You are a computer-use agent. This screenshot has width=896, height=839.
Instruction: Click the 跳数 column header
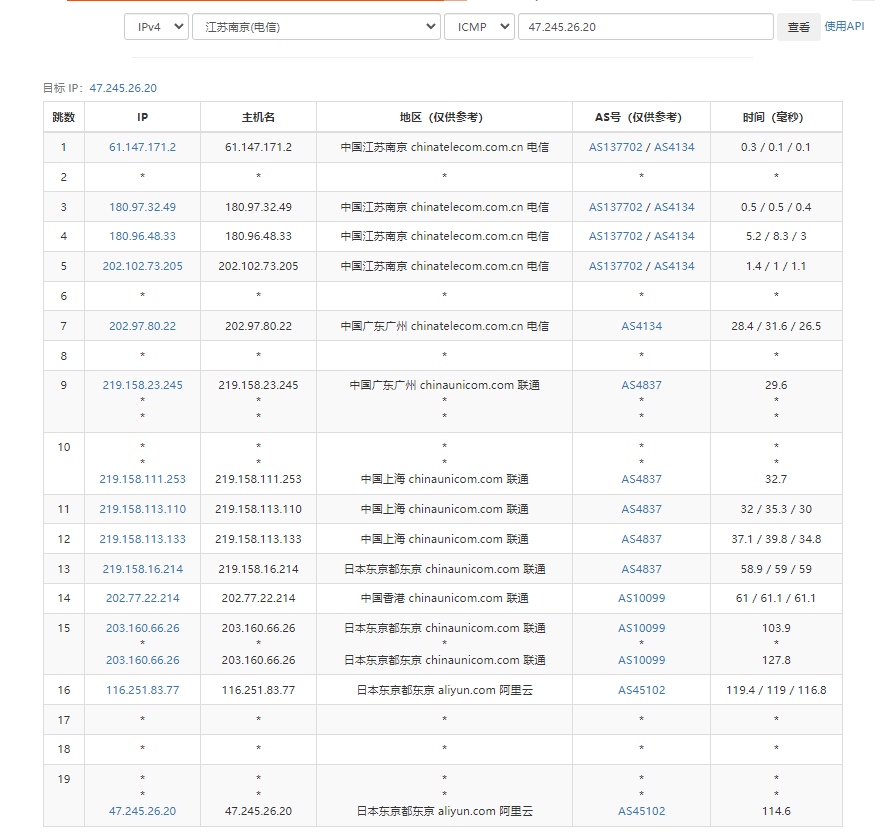63,117
